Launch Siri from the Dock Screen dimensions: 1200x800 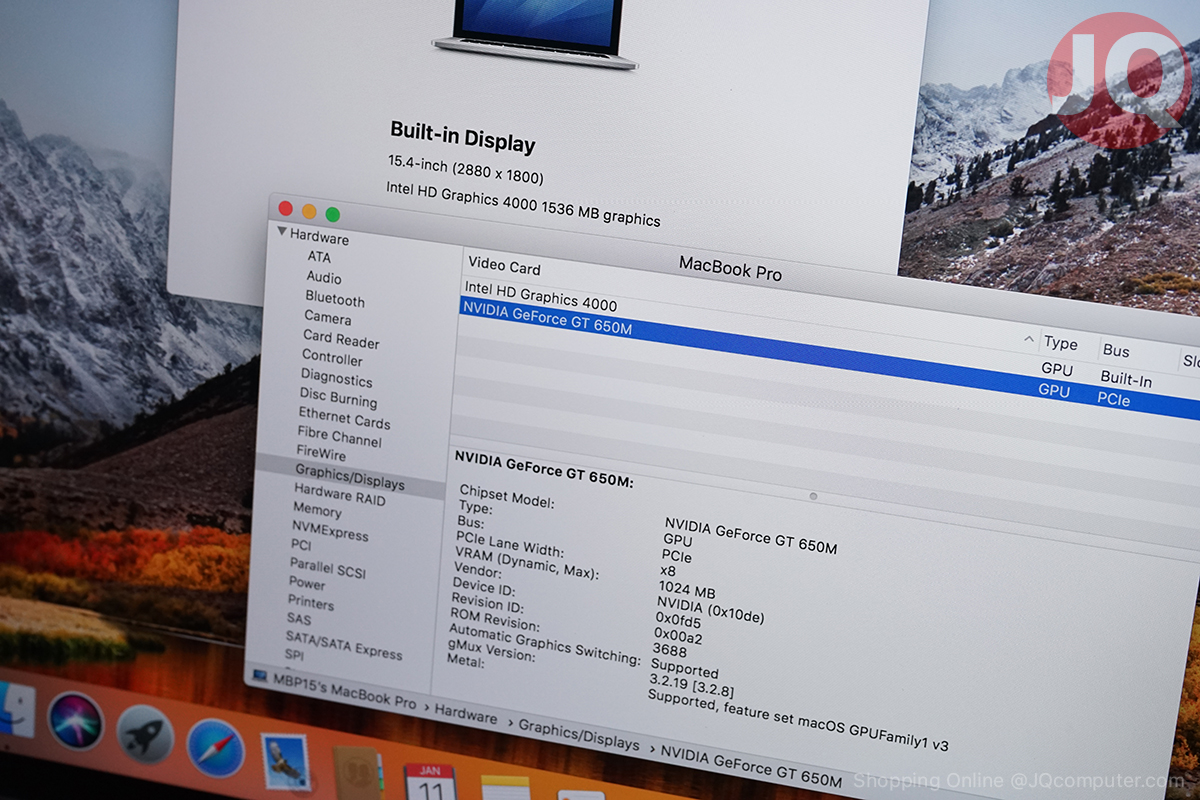click(75, 720)
